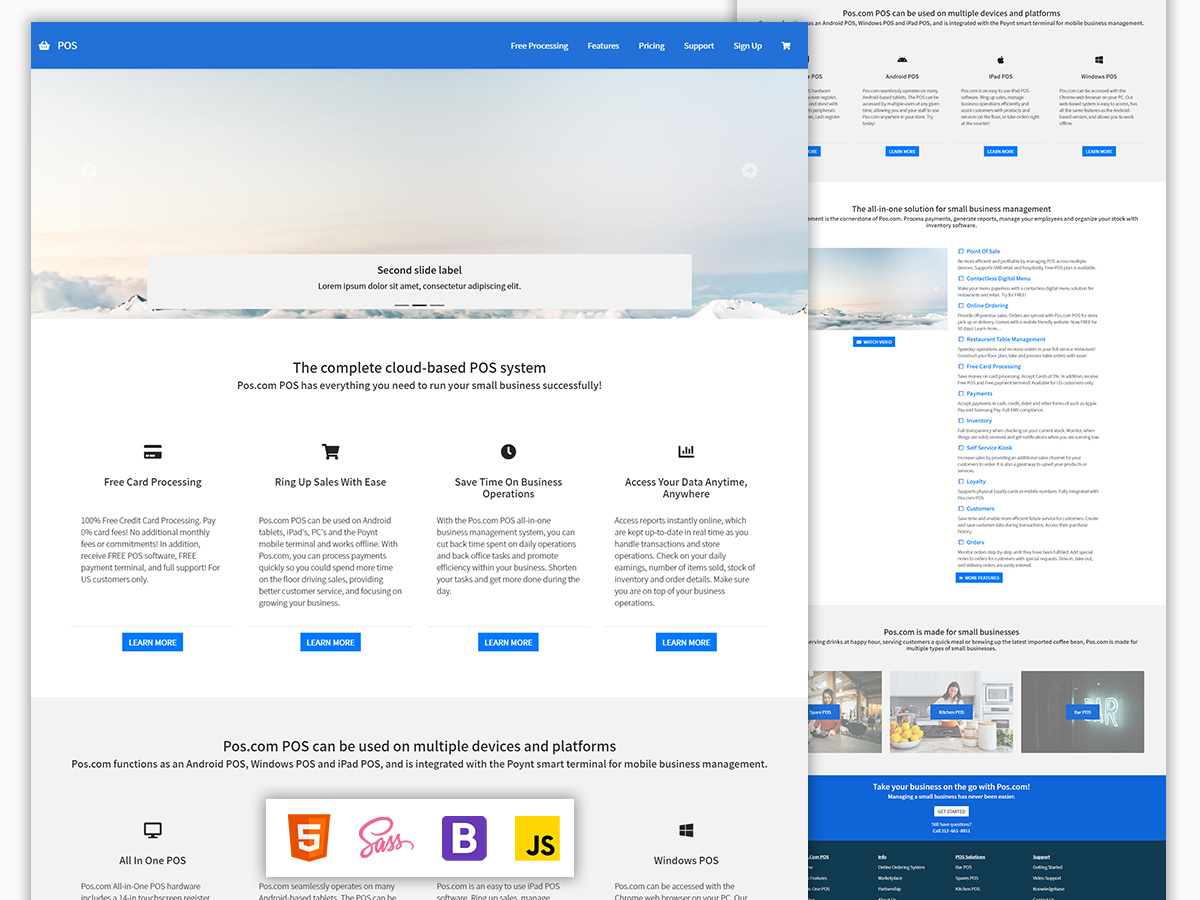This screenshot has height=900, width=1200.
Task: Click Marketplace footer link
Action: 890,878
